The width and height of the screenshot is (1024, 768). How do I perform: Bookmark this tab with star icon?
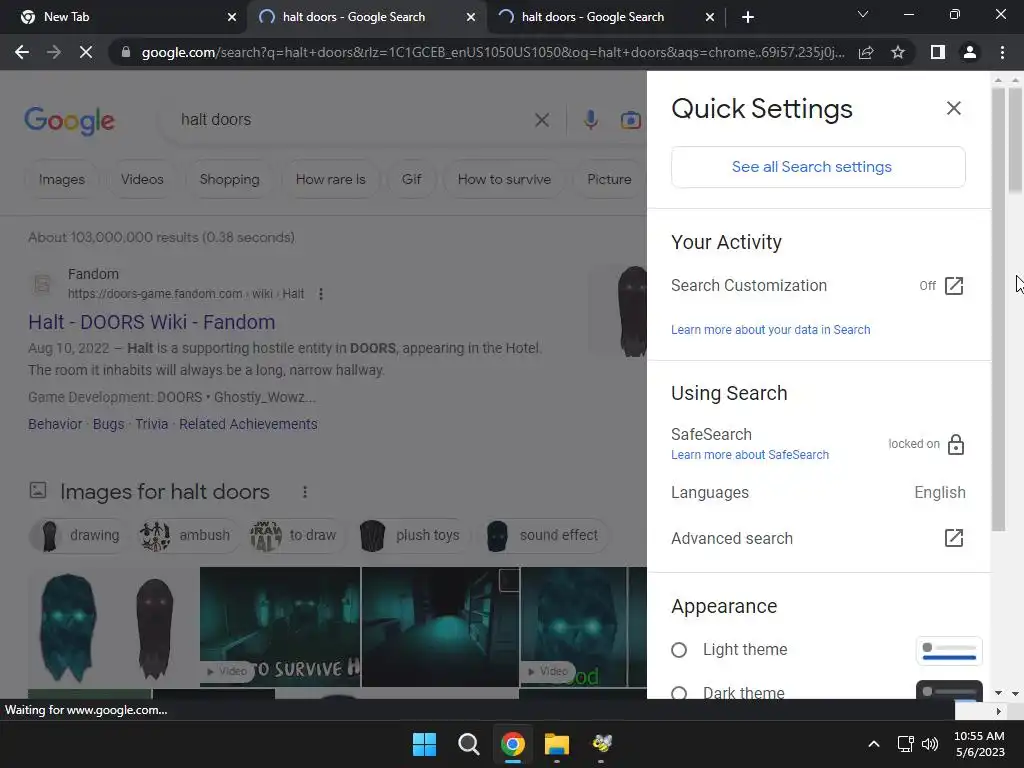[x=898, y=52]
